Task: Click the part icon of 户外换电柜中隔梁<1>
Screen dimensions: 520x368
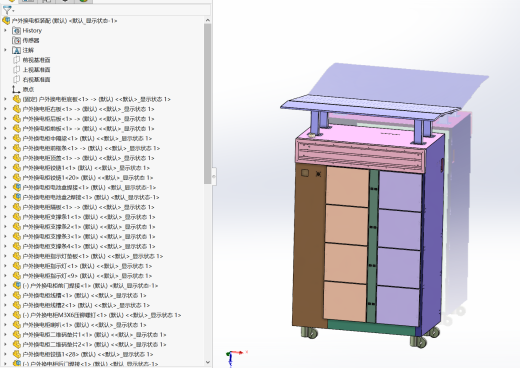Action: click(x=17, y=138)
